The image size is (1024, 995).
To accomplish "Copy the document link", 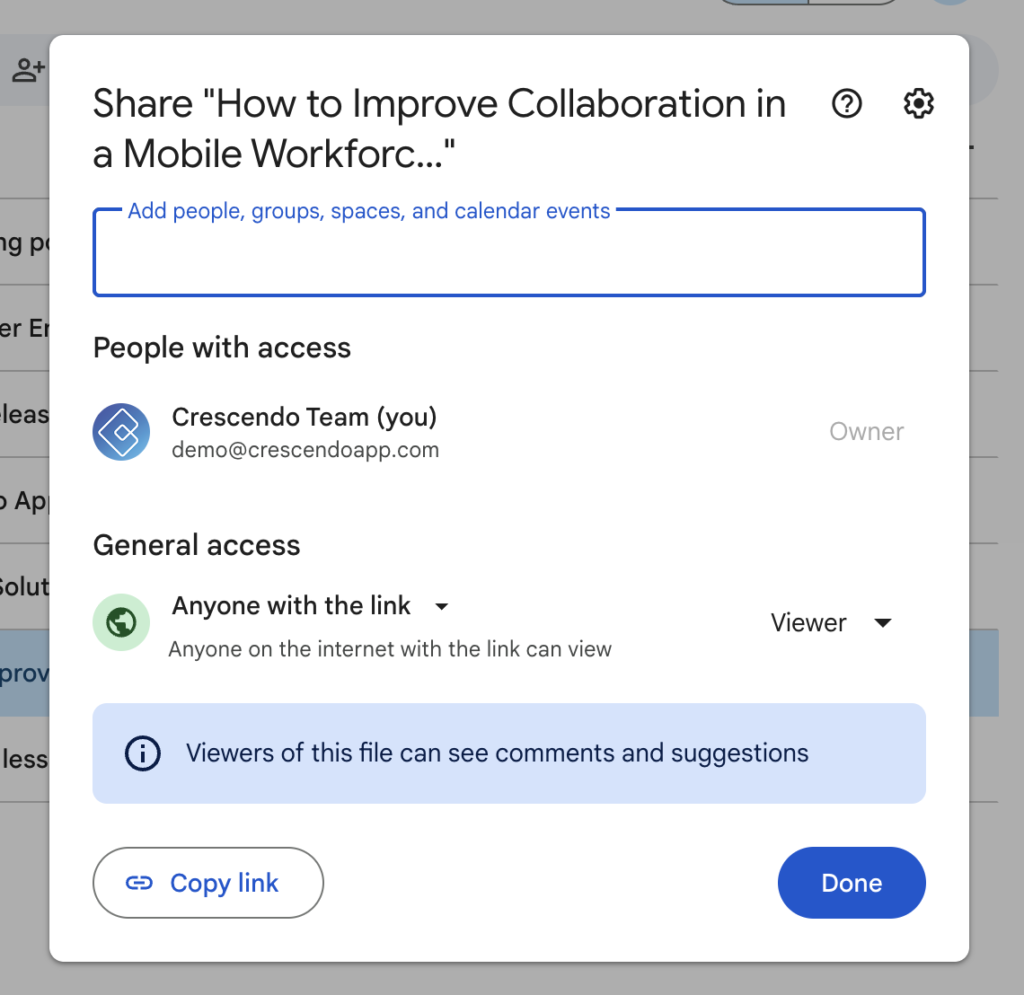I will point(208,883).
